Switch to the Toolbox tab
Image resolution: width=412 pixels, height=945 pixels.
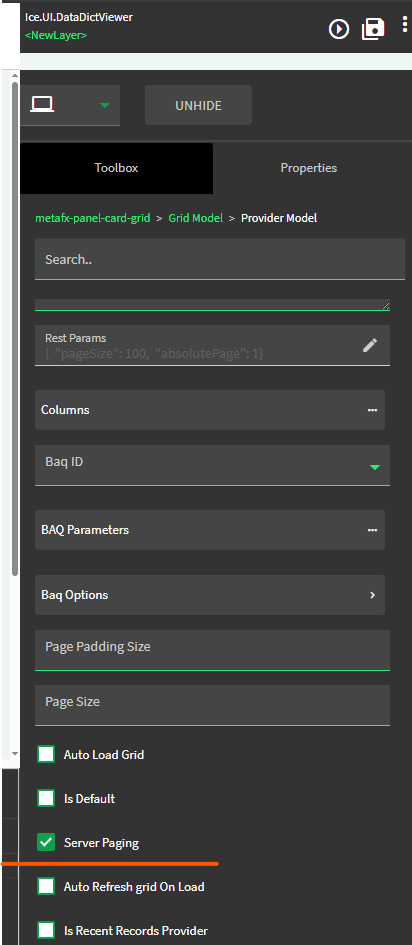pyautogui.click(x=116, y=168)
